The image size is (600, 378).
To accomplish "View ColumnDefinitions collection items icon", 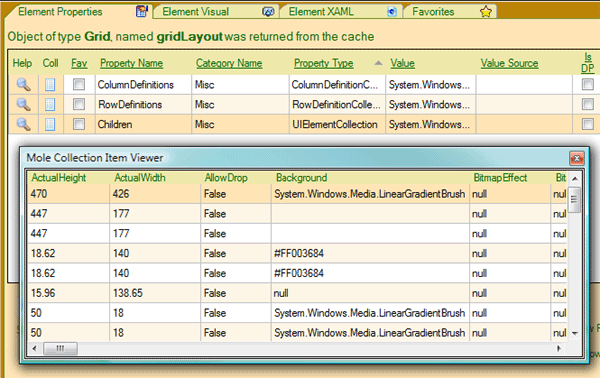I will pyautogui.click(x=50, y=85).
